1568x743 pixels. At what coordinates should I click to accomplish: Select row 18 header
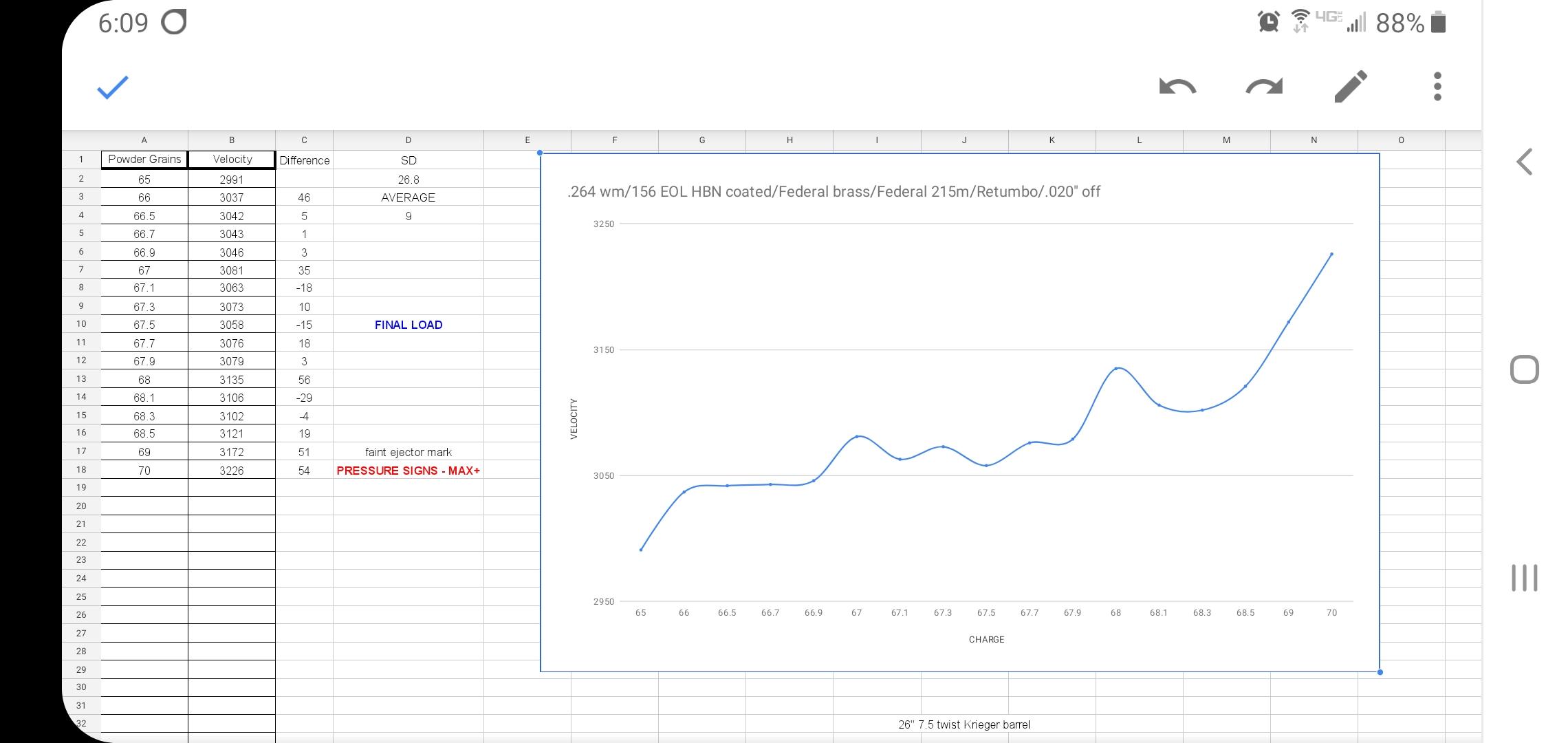[x=81, y=470]
